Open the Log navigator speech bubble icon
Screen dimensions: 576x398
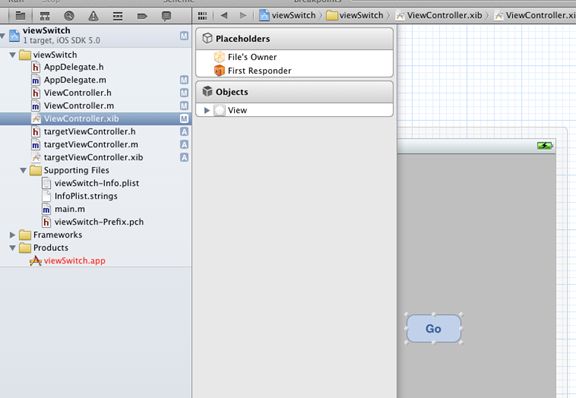pyautogui.click(x=166, y=16)
